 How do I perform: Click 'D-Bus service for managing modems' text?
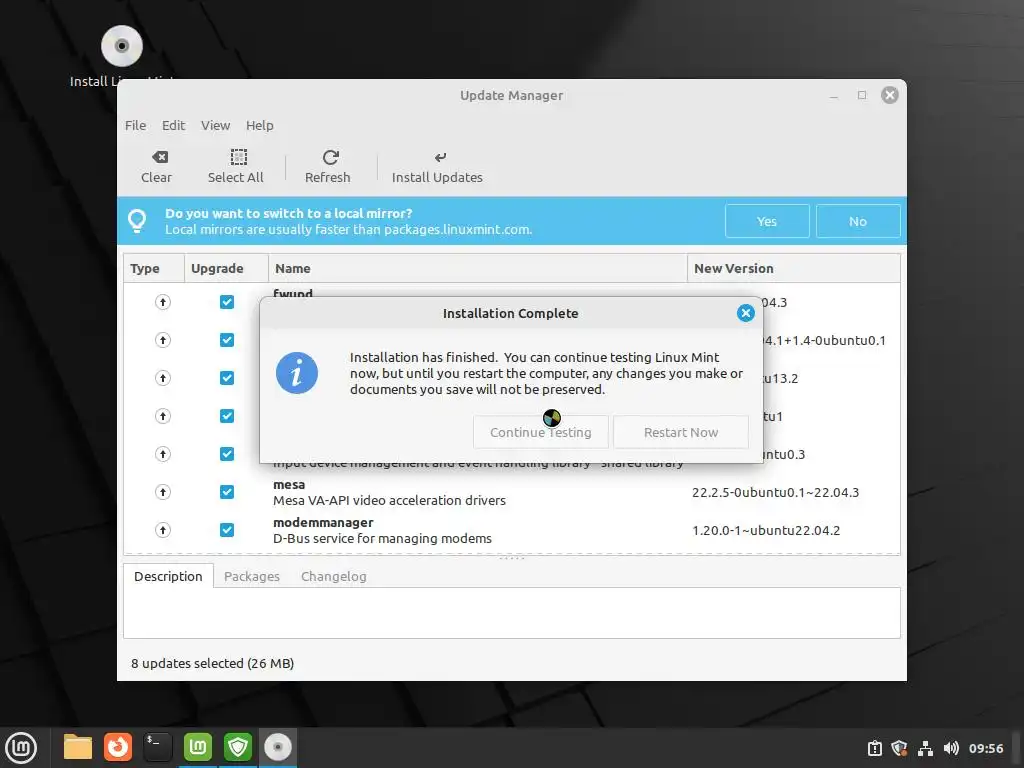click(x=382, y=539)
